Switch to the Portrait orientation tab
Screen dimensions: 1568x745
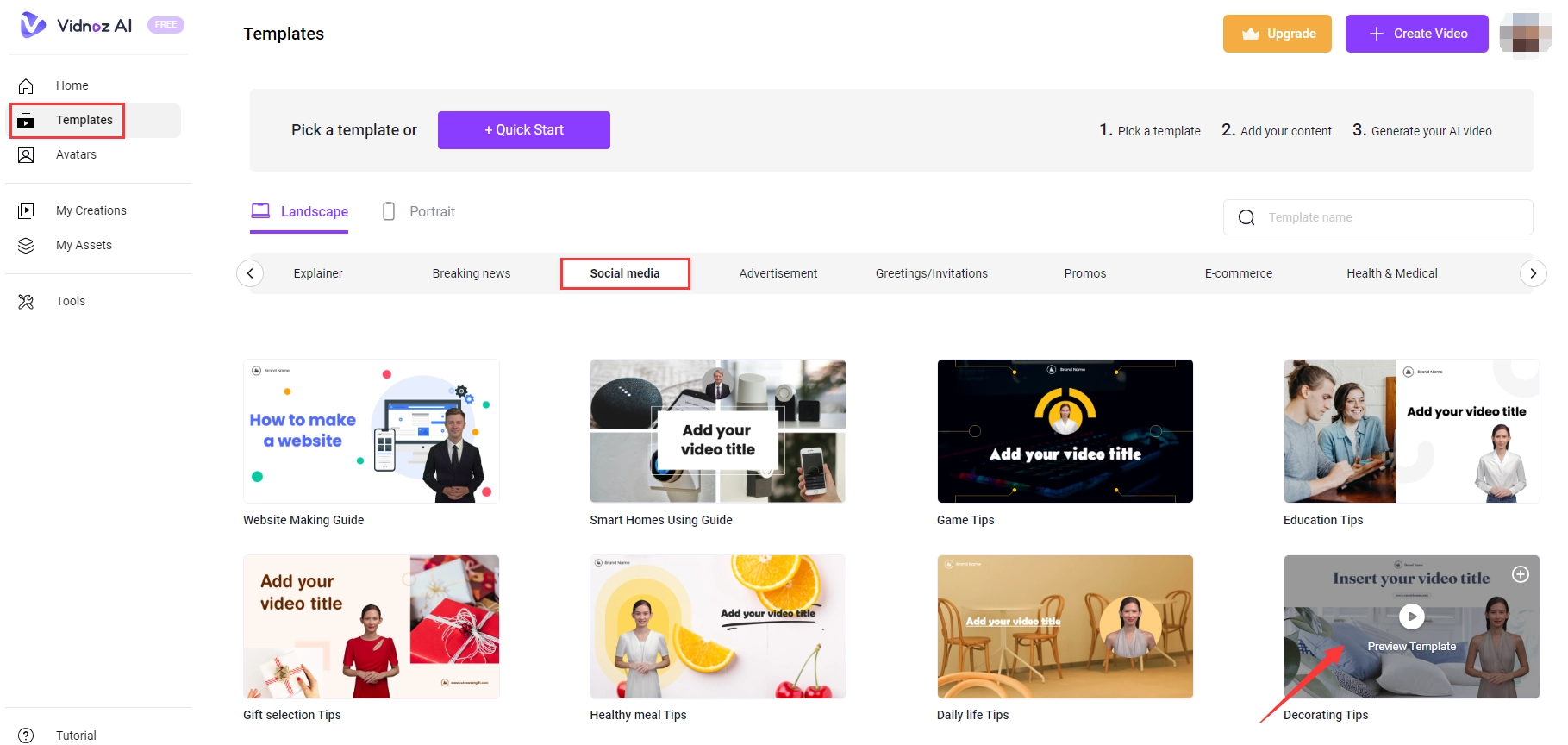[419, 212]
